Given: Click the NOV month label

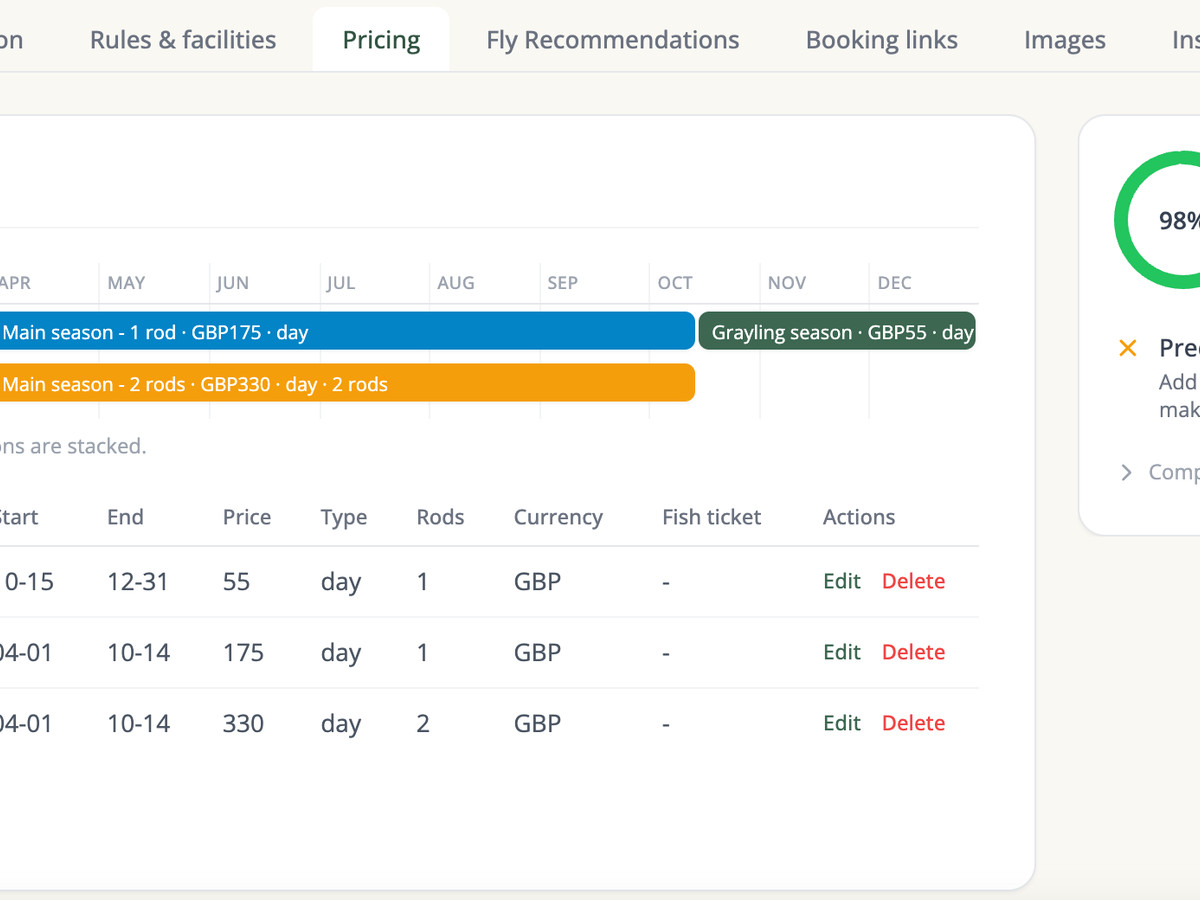Looking at the screenshot, I should (x=787, y=283).
